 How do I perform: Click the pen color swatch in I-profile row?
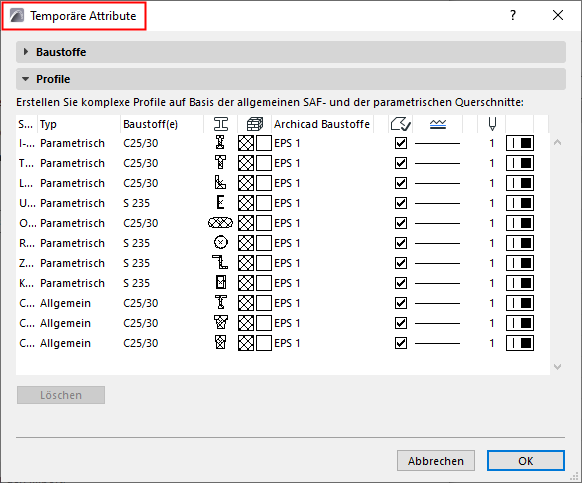(x=520, y=143)
